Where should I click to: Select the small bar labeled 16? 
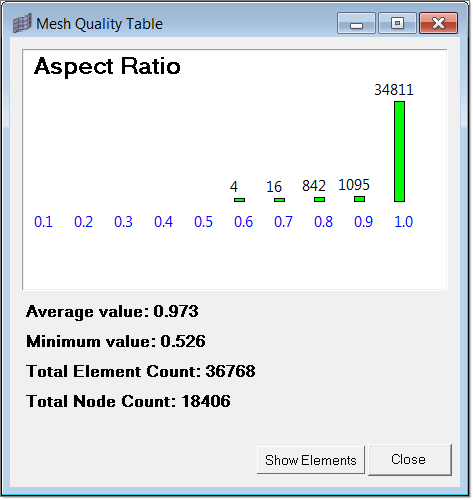279,200
